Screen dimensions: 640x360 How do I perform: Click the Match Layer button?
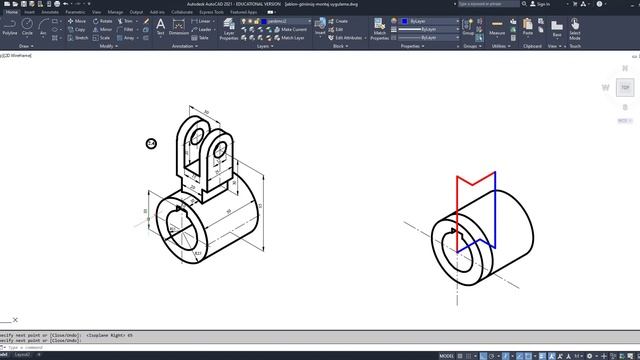tap(289, 38)
